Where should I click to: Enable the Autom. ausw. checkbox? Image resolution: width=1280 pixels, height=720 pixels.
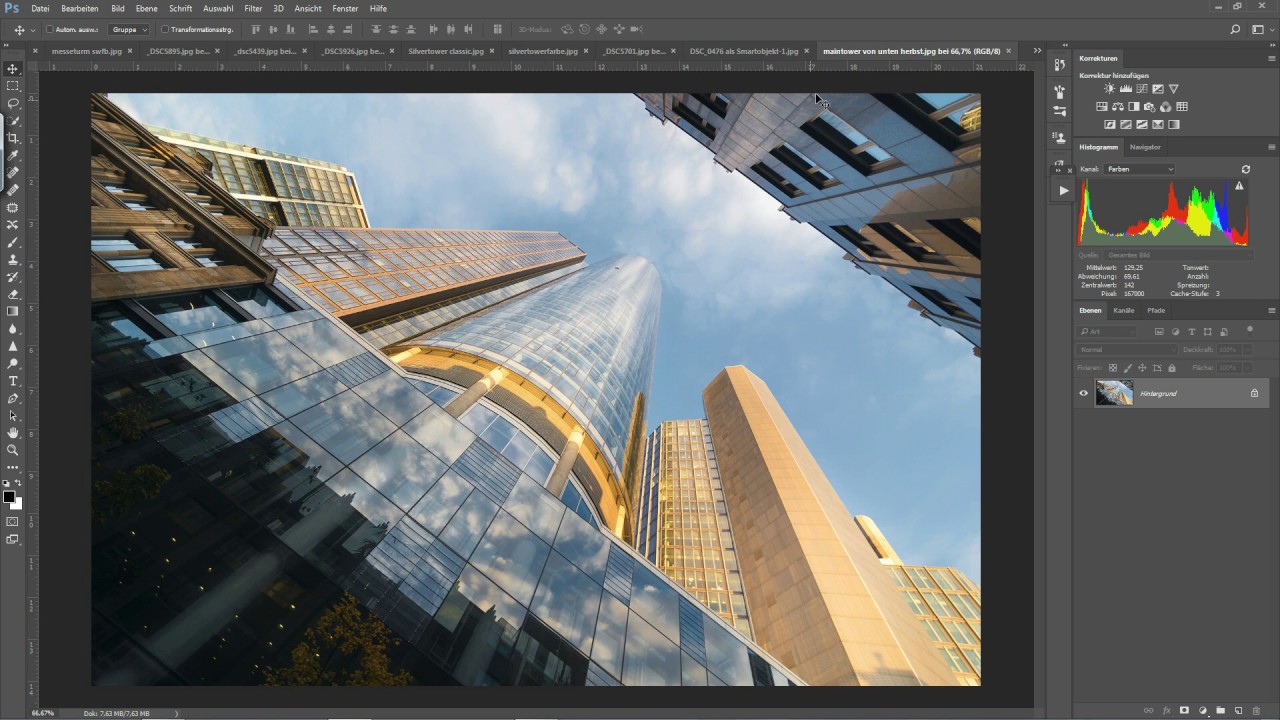click(50, 30)
